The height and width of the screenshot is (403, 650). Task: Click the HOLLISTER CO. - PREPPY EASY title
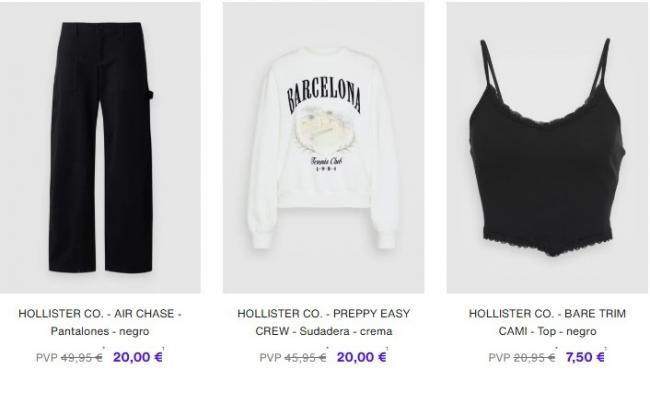pos(324,313)
